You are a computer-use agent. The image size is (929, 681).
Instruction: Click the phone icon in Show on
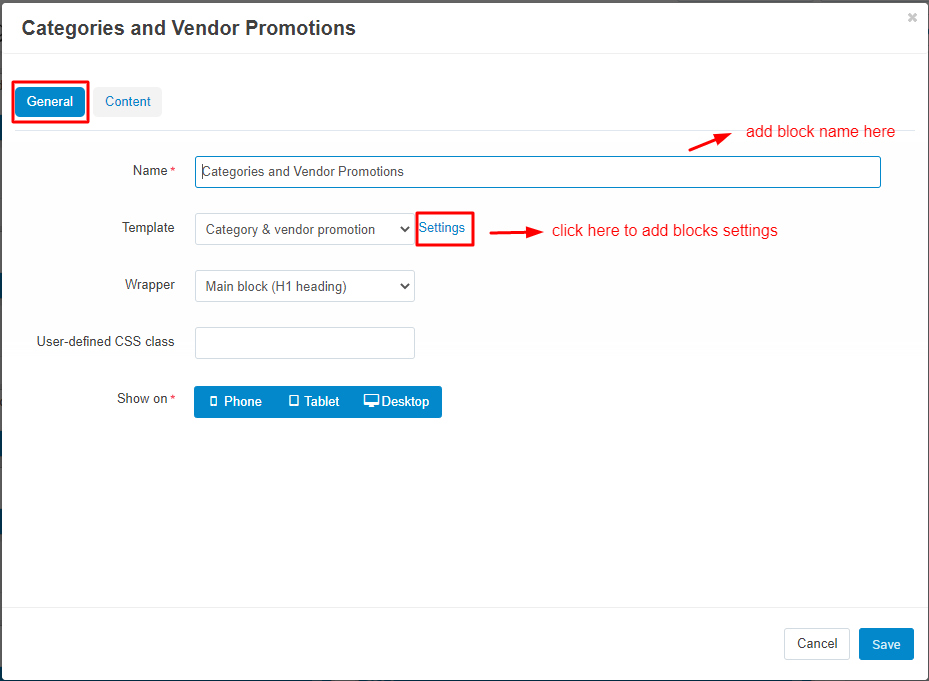[213, 401]
